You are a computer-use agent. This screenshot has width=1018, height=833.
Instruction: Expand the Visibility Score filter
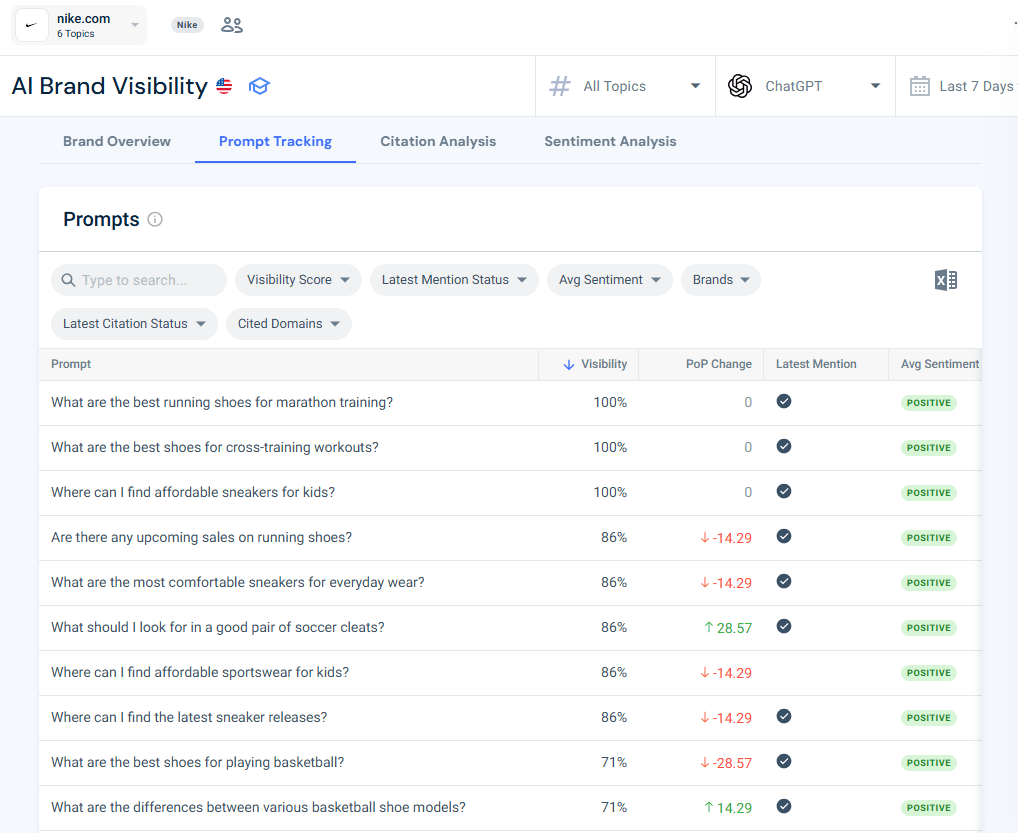click(298, 280)
